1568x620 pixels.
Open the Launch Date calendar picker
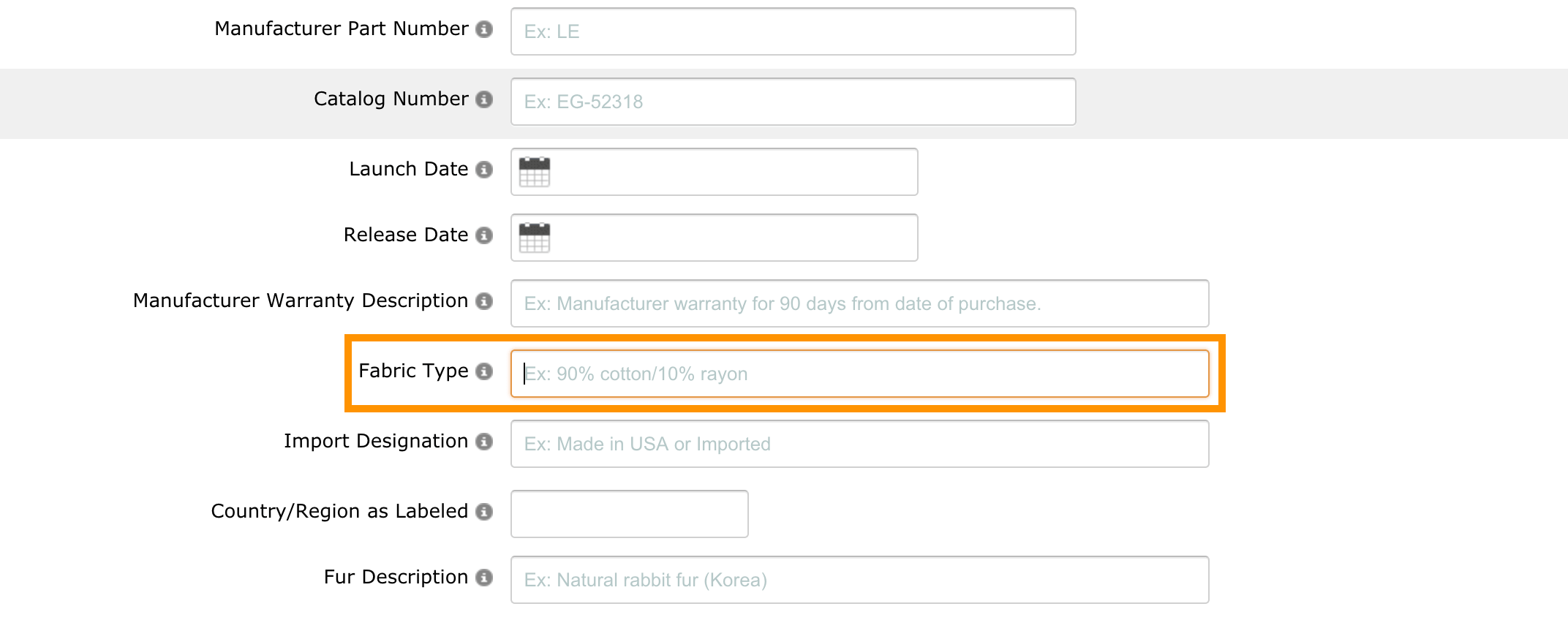[535, 172]
